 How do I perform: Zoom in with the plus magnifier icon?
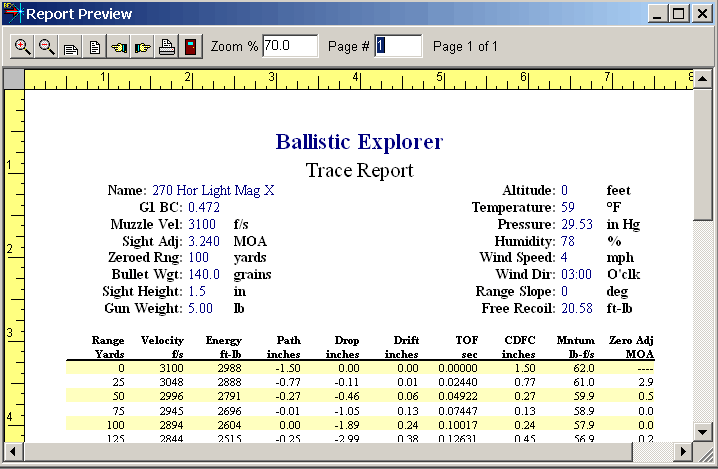click(x=22, y=46)
